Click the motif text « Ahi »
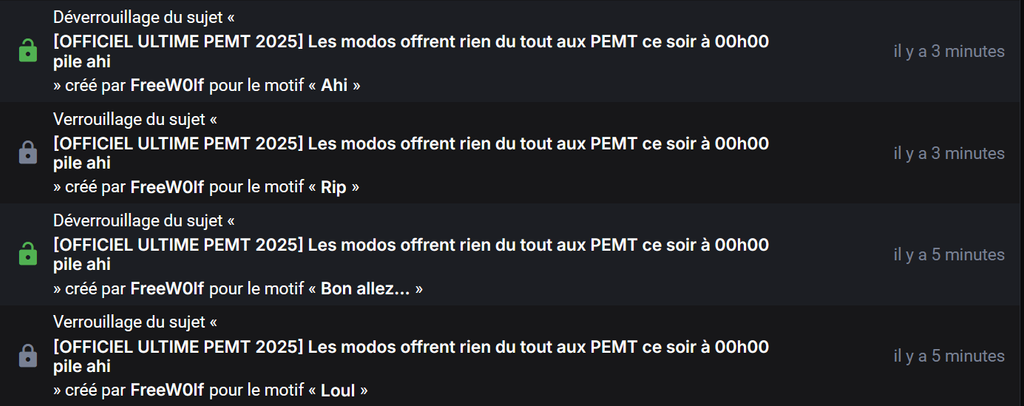The width and height of the screenshot is (1024, 406). 334,85
